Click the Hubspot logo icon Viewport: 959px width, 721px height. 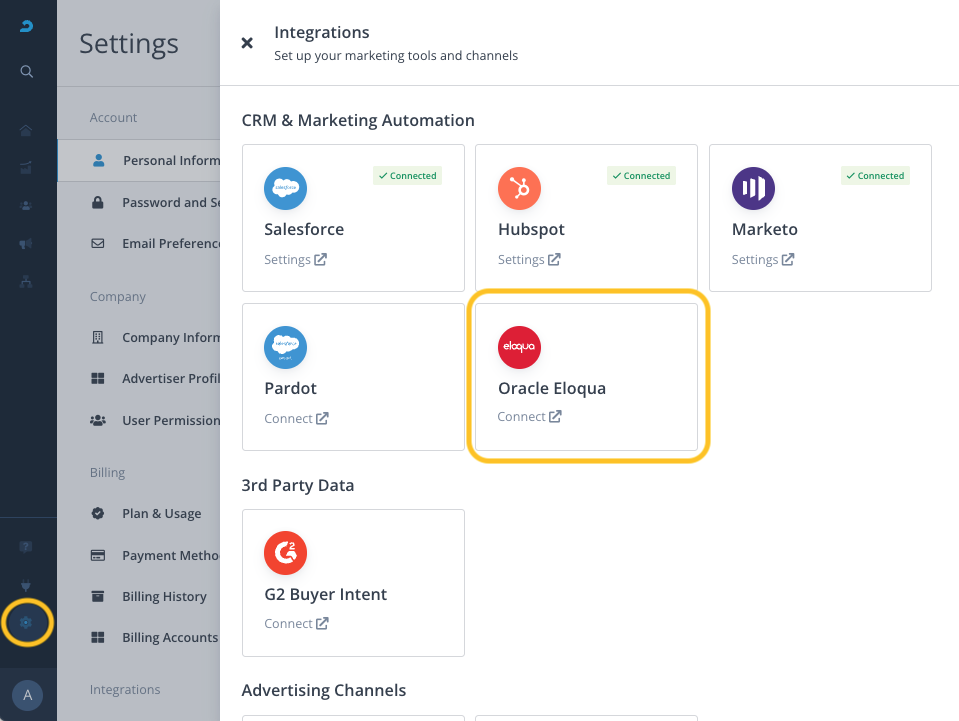519,188
